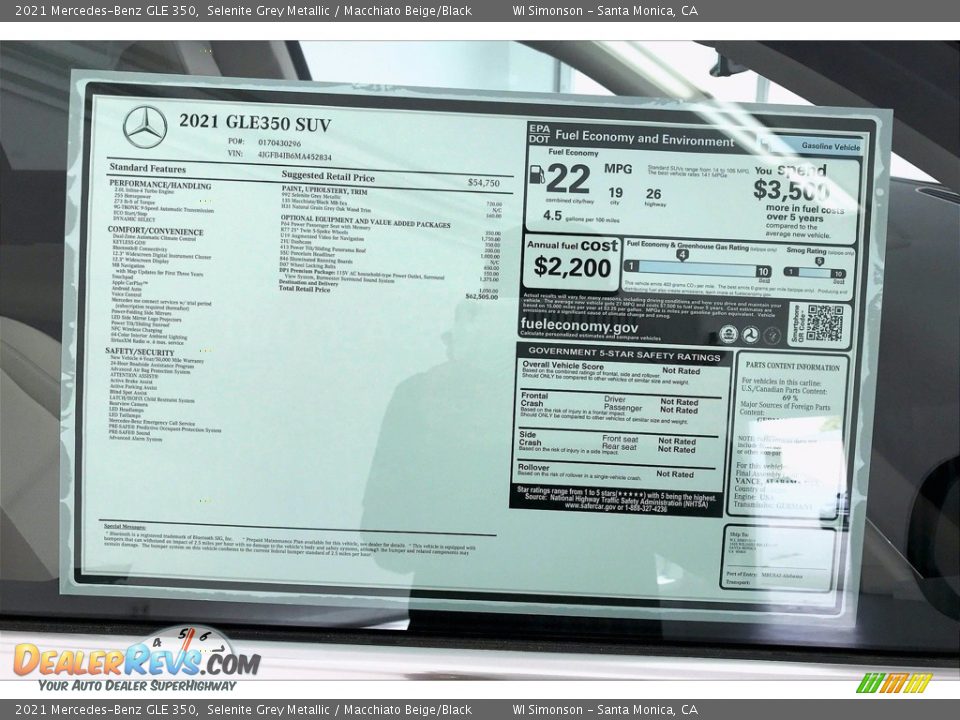Click the Mercedes-Benz star logo on the sticker
The height and width of the screenshot is (720, 960).
145,127
